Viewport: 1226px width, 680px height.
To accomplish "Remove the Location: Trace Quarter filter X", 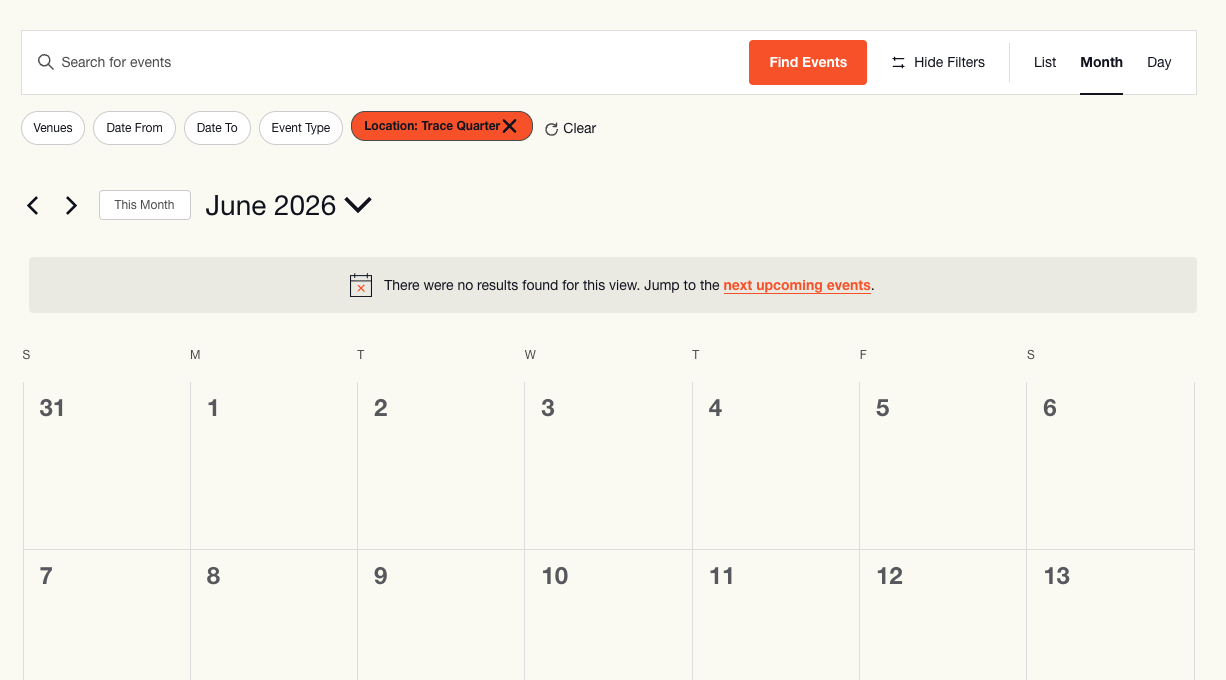I will tap(510, 126).
